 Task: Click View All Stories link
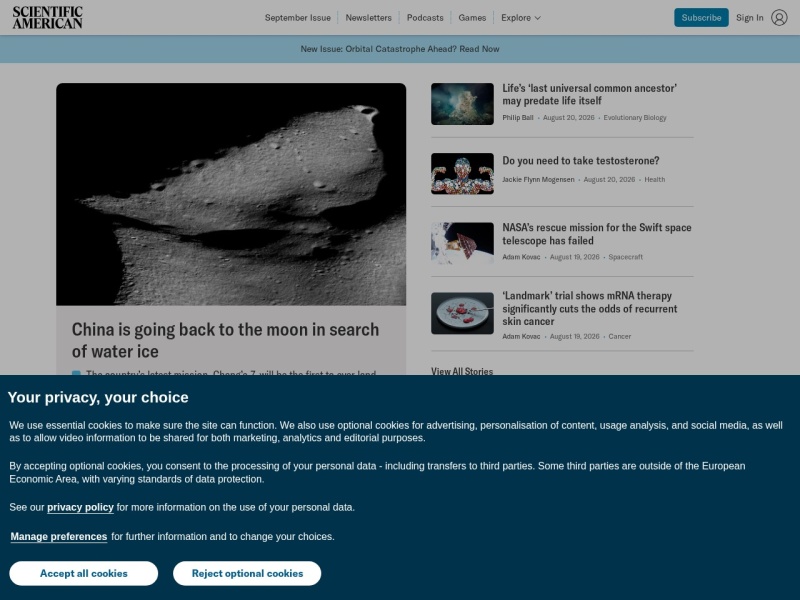462,371
